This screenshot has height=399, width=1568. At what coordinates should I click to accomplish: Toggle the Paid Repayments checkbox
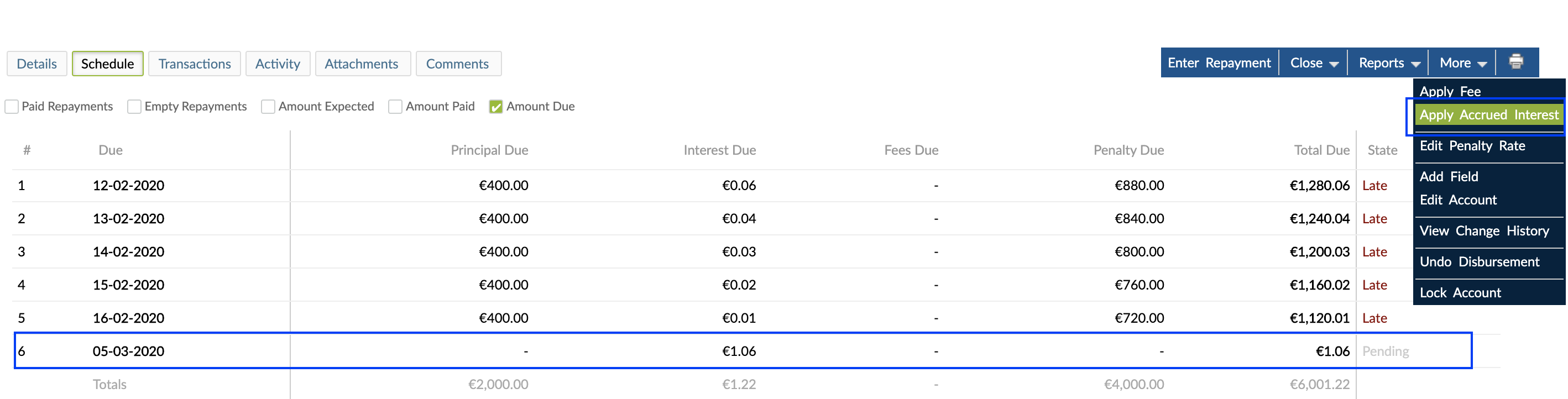click(12, 107)
